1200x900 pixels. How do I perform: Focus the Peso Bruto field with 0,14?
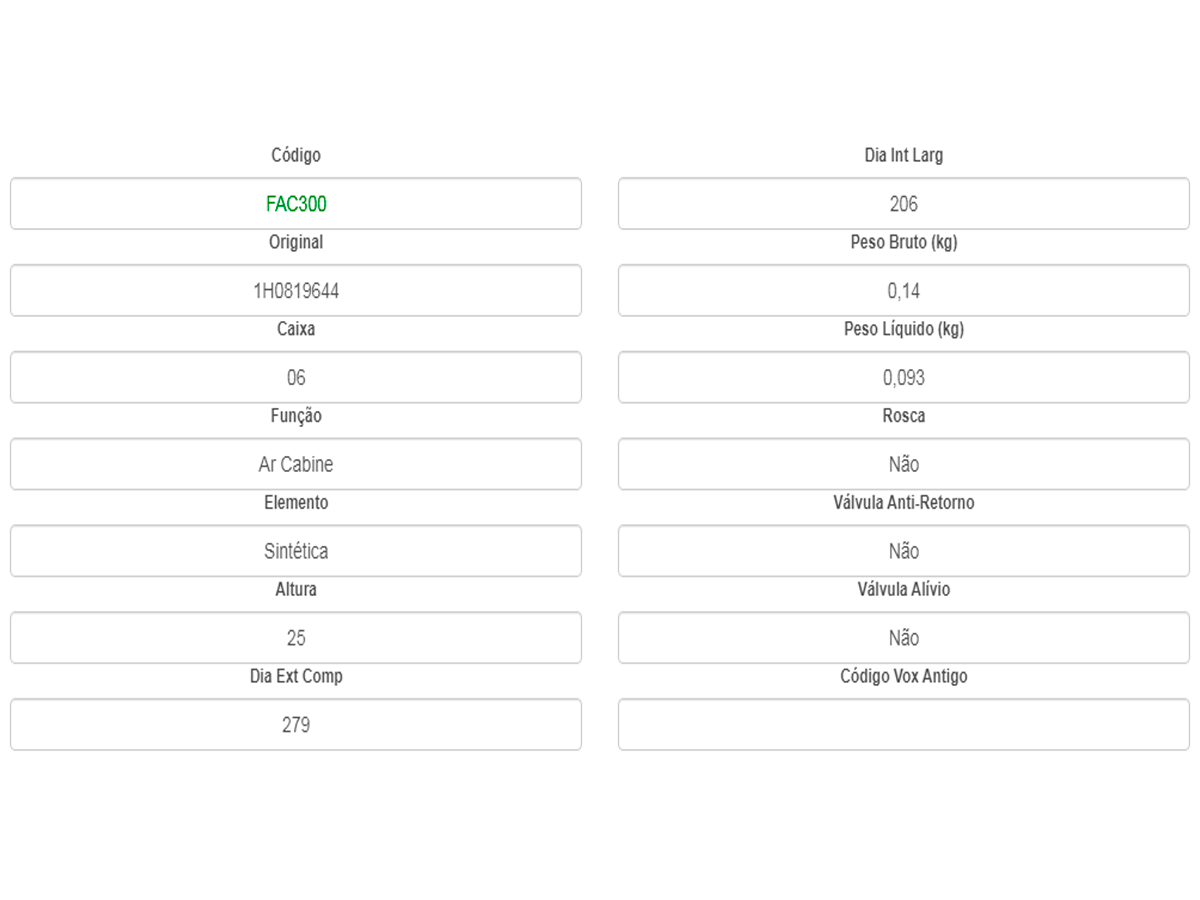point(904,291)
